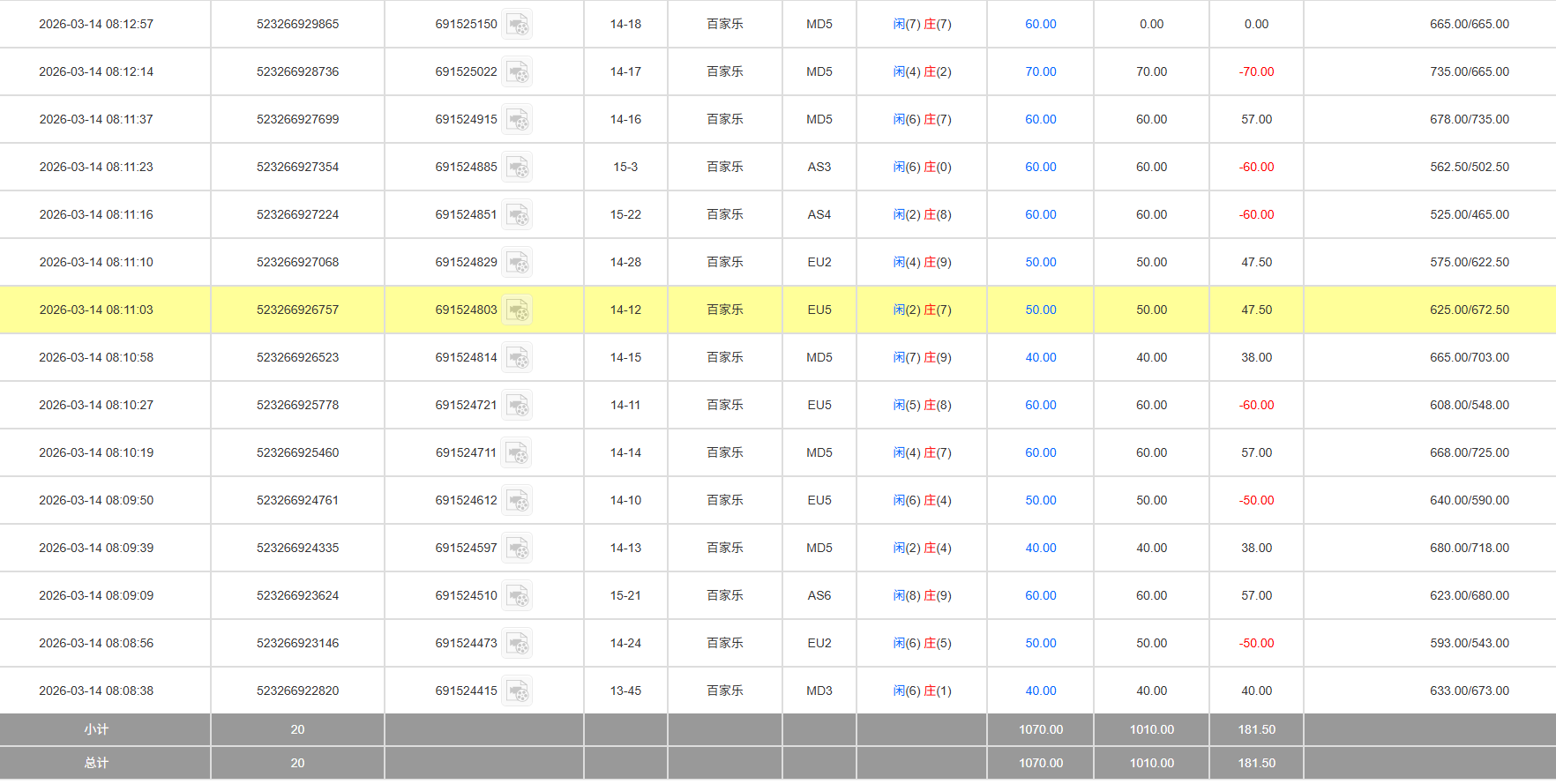Click video replay icon beside 691524915
This screenshot has width=1556, height=784.
517,120
